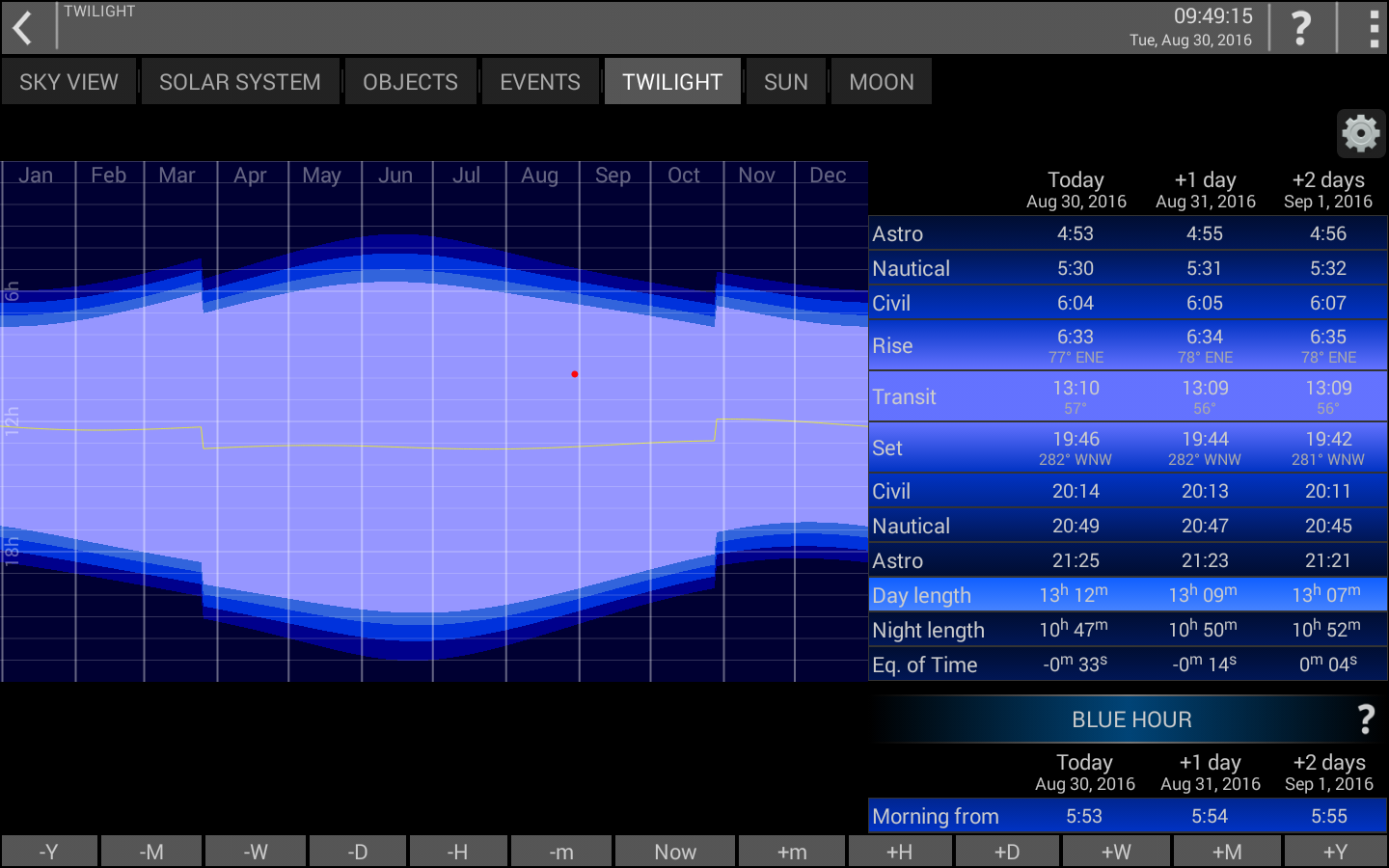This screenshot has width=1389, height=868.
Task: Select morning astro twilight 4:53
Action: (x=1076, y=233)
